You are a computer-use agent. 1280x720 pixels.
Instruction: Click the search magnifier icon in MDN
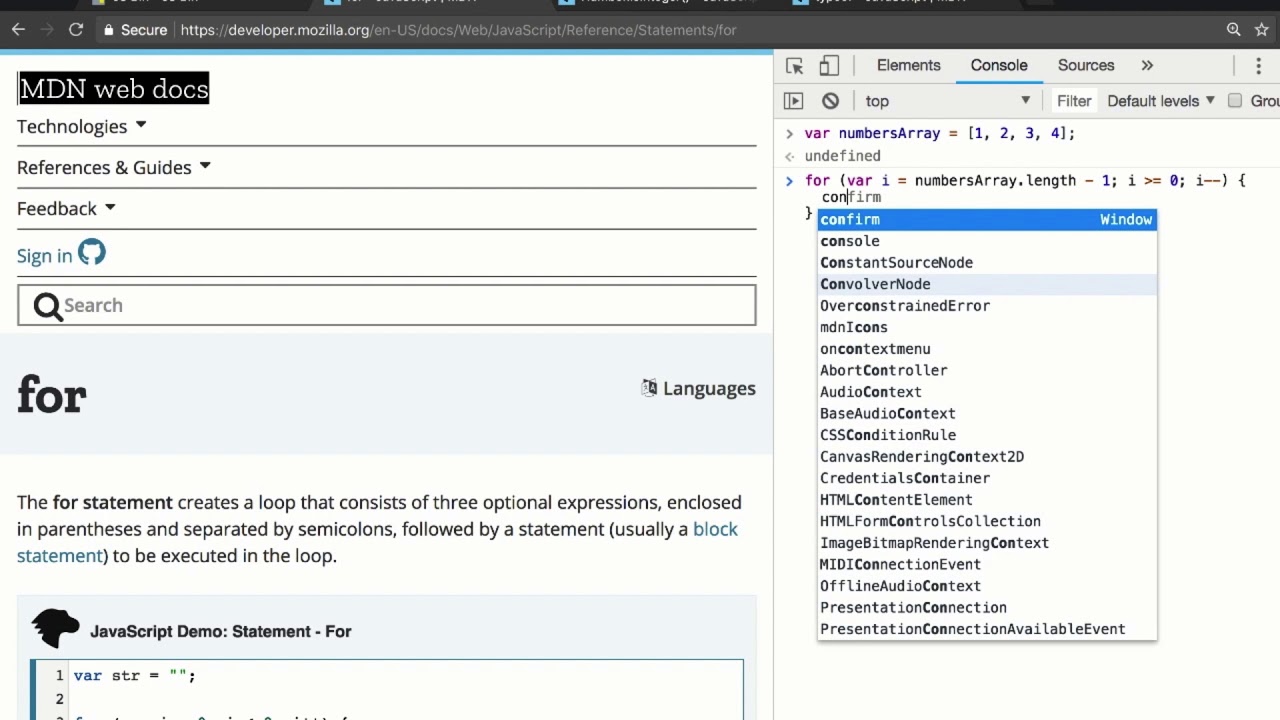tap(47, 306)
